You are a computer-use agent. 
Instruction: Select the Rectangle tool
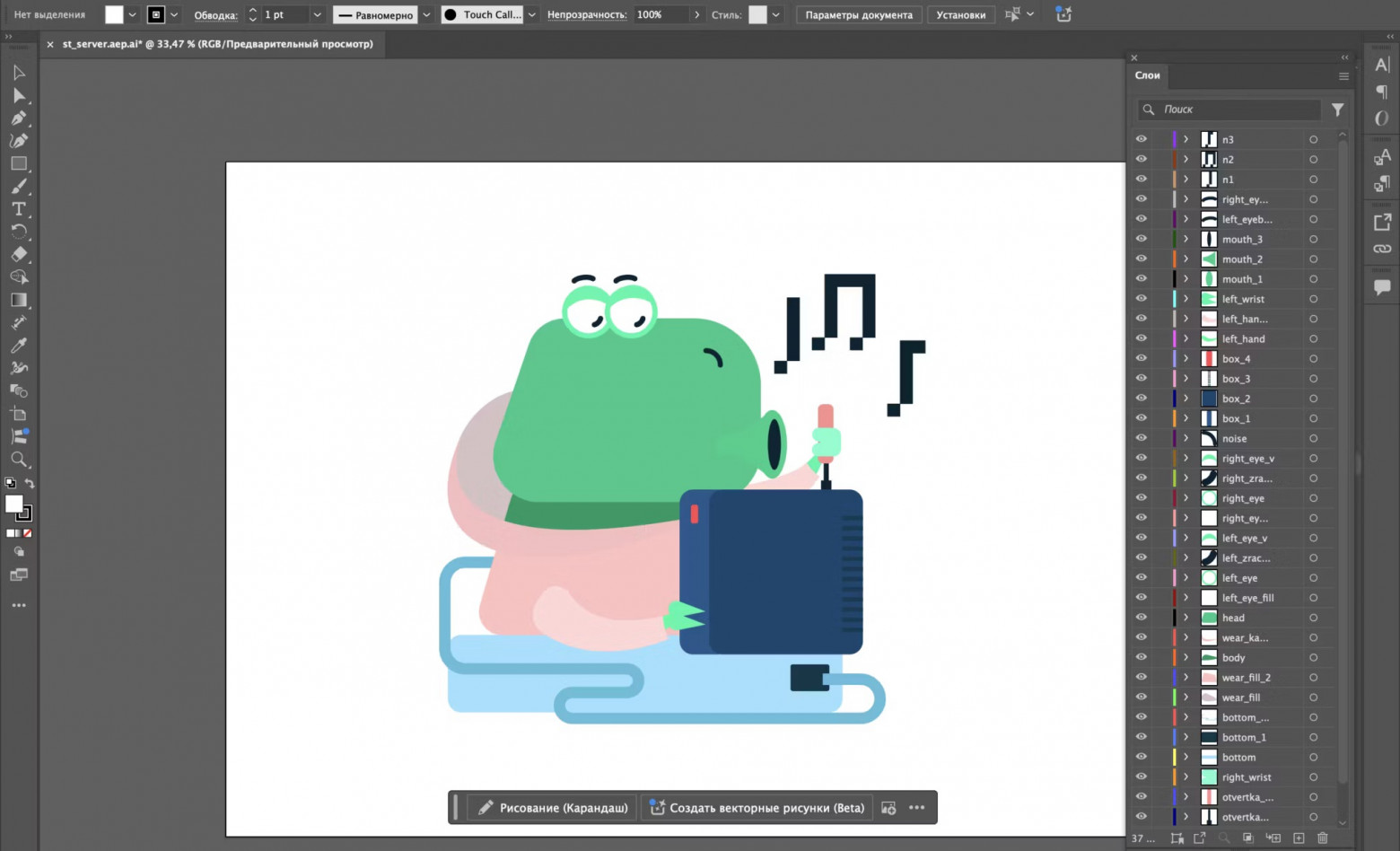(x=19, y=163)
